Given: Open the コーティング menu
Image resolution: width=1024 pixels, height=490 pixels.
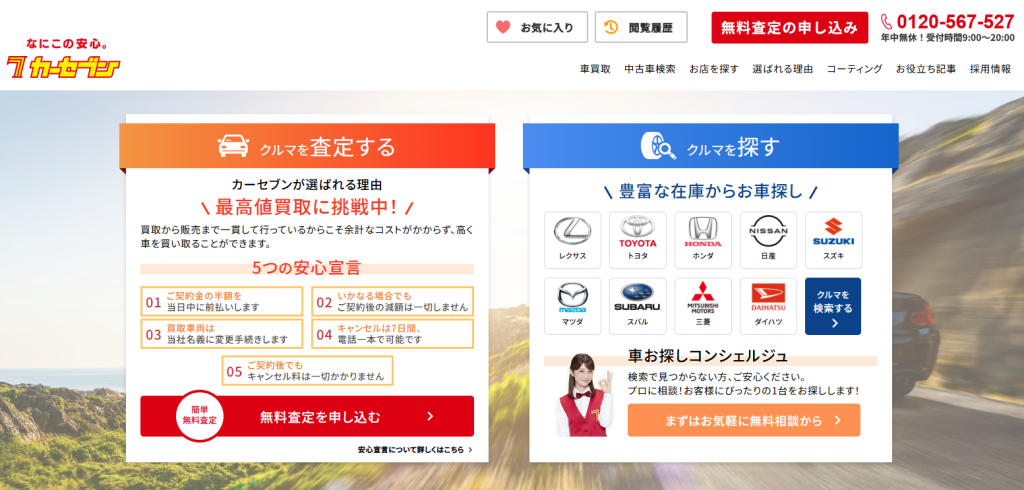Looking at the screenshot, I should pos(854,69).
